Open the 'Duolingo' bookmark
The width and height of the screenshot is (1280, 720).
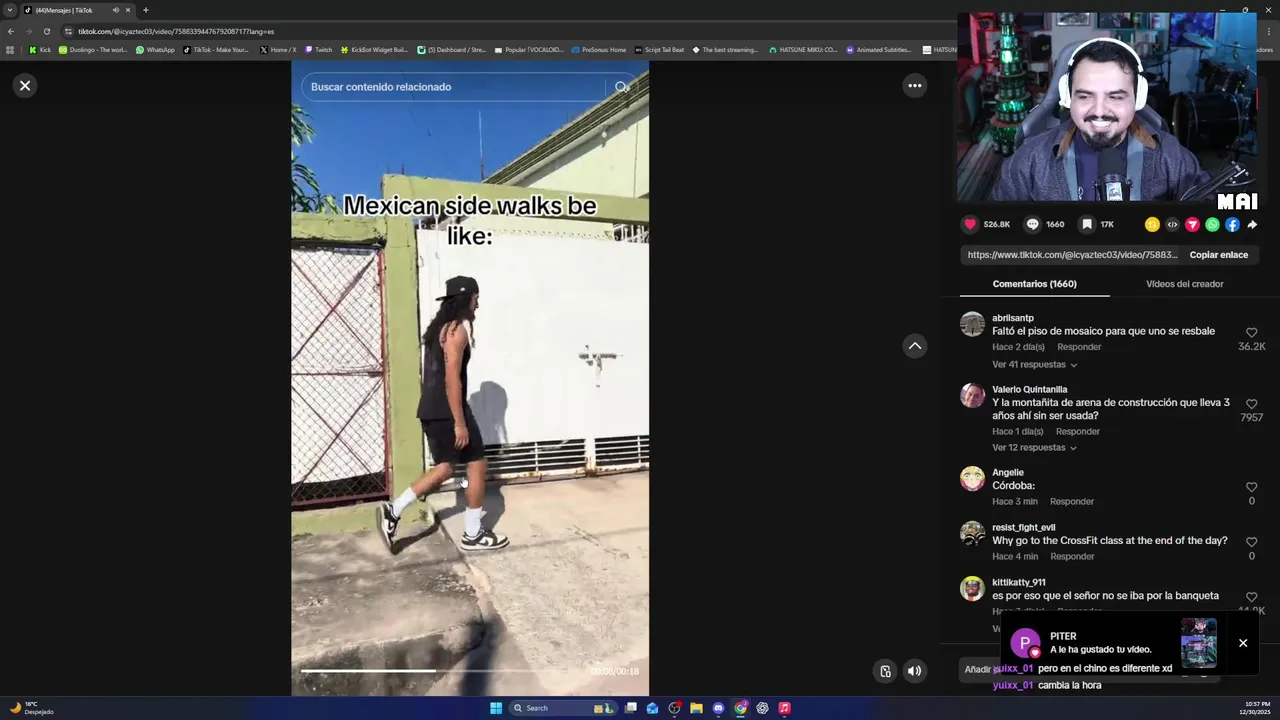[x=93, y=50]
